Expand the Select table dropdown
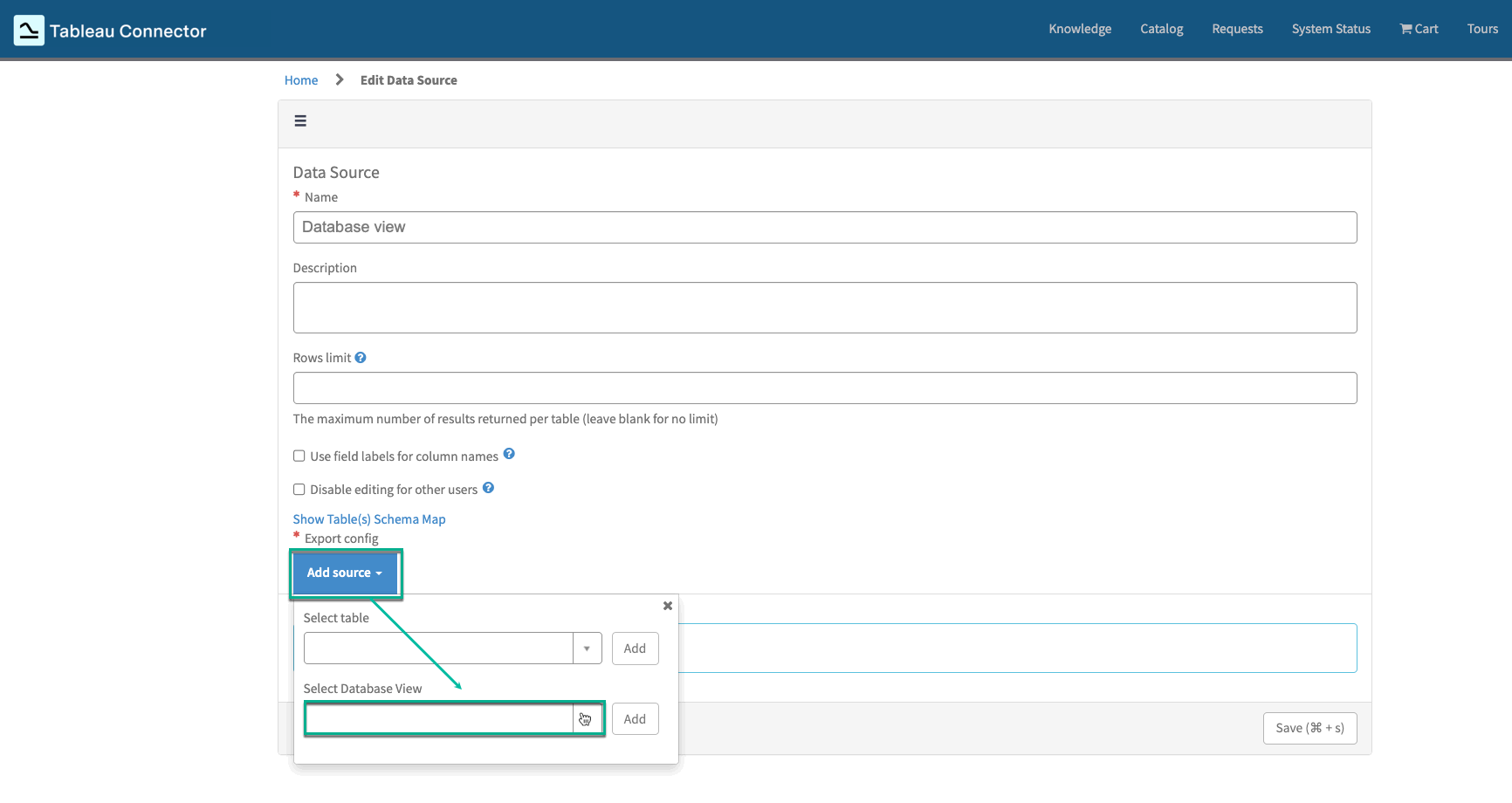 click(587, 648)
